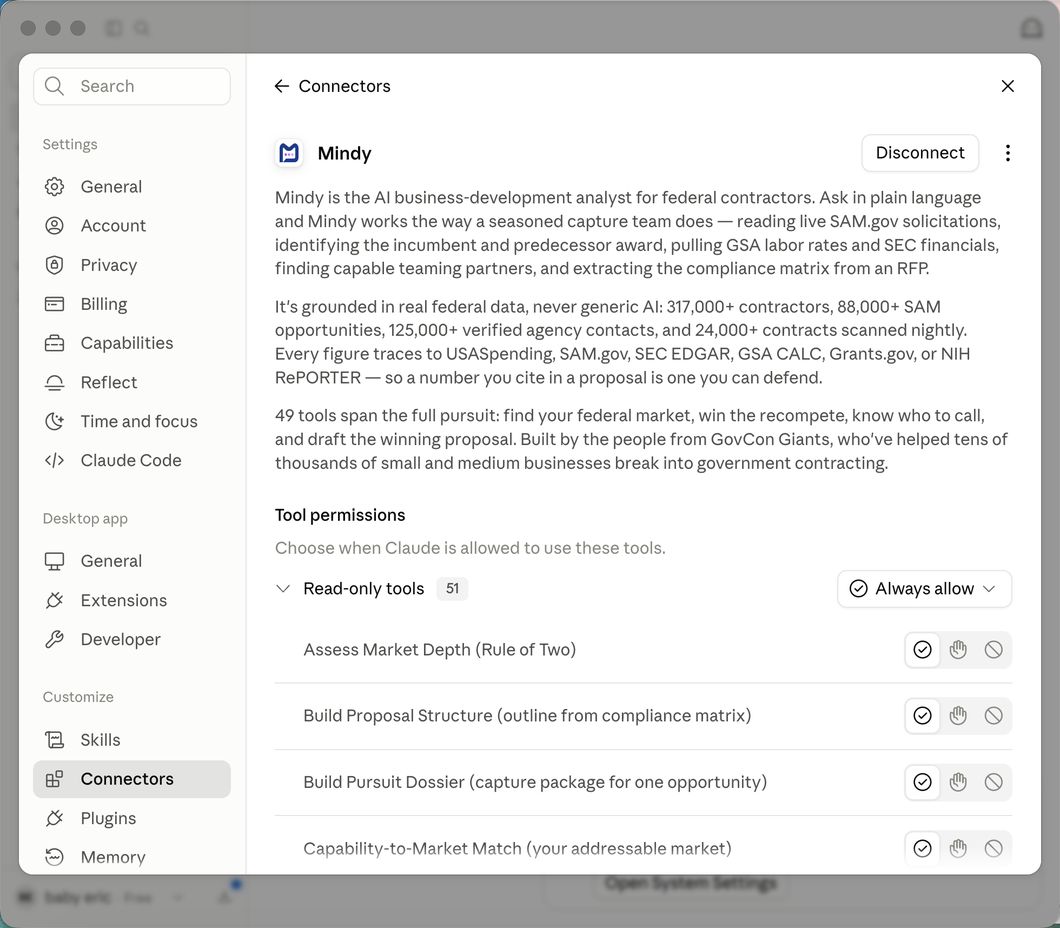Click the gear icon beside General

(x=54, y=187)
